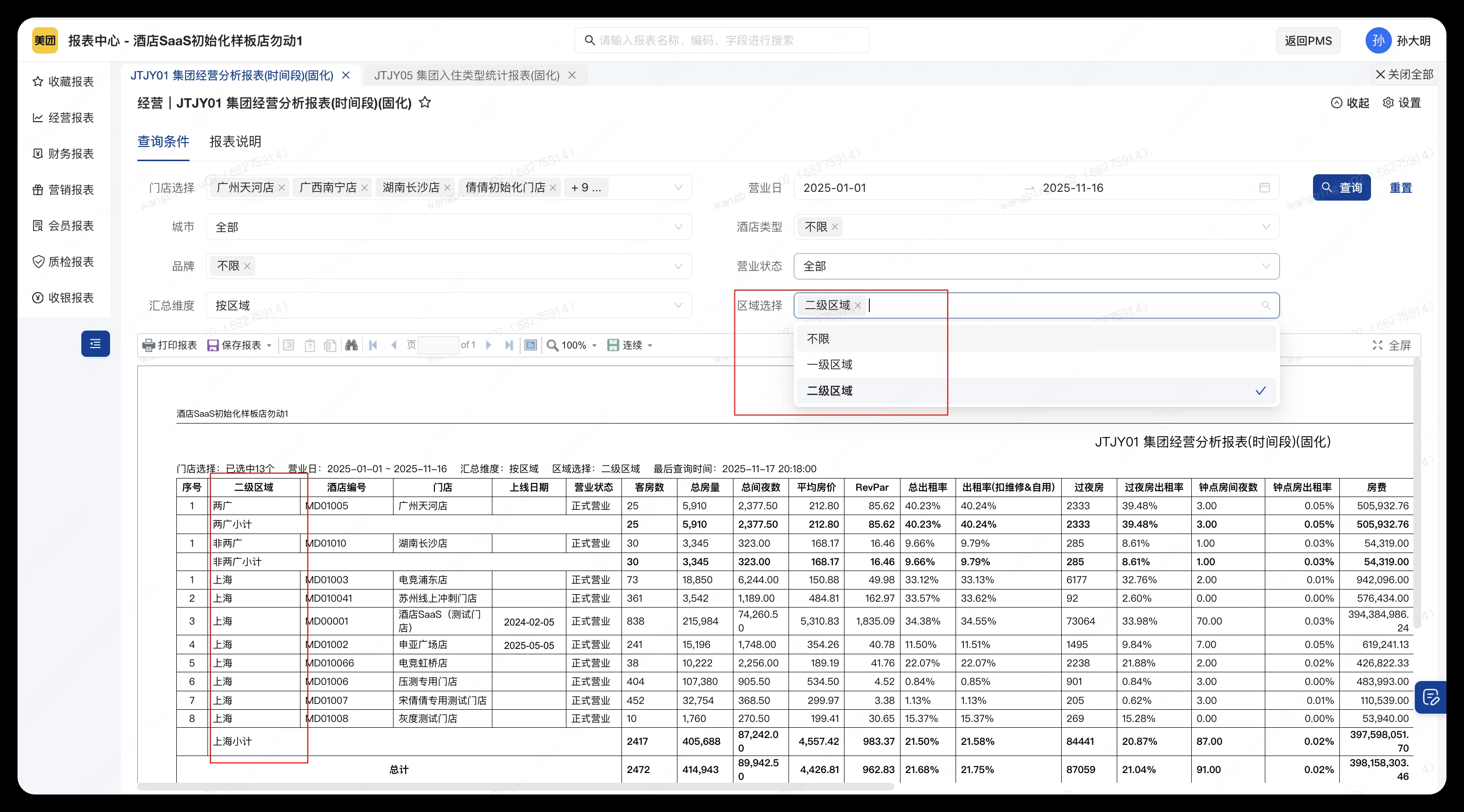Viewport: 1464px width, 812px height.
Task: Toggle the favorite star next to report title
Action: (425, 102)
